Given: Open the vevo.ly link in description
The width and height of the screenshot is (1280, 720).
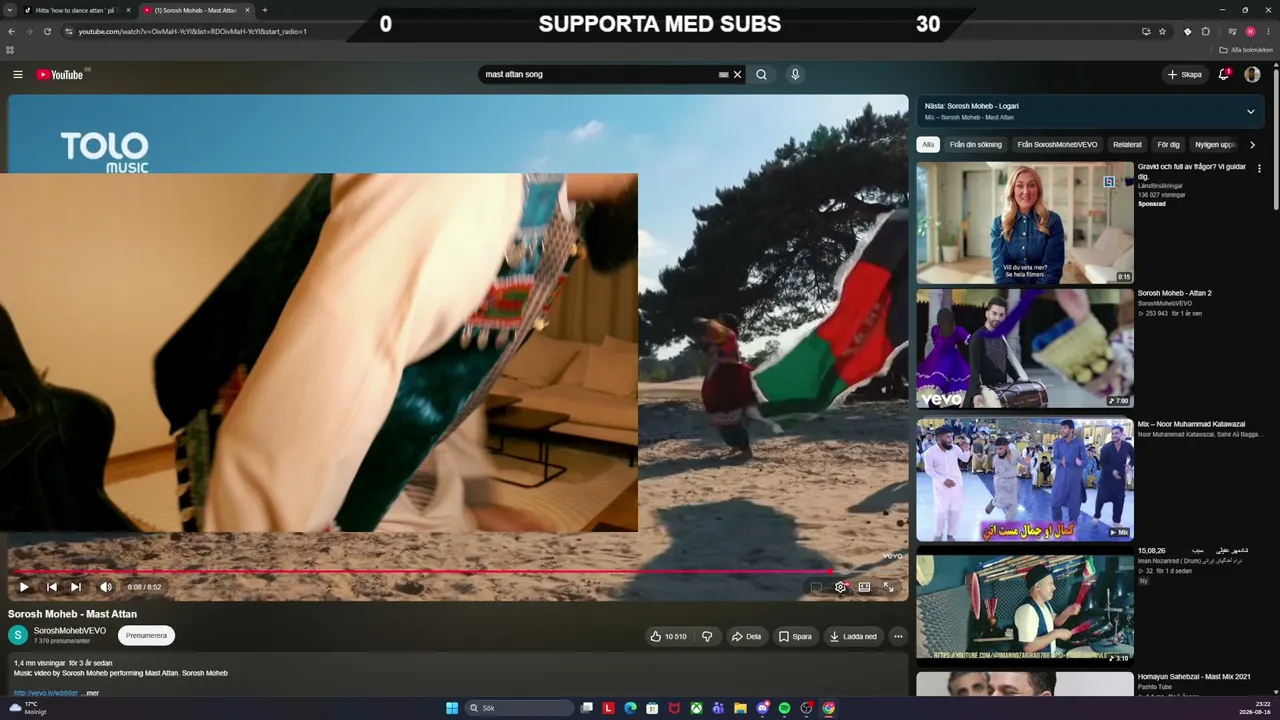Looking at the screenshot, I should tap(46, 693).
